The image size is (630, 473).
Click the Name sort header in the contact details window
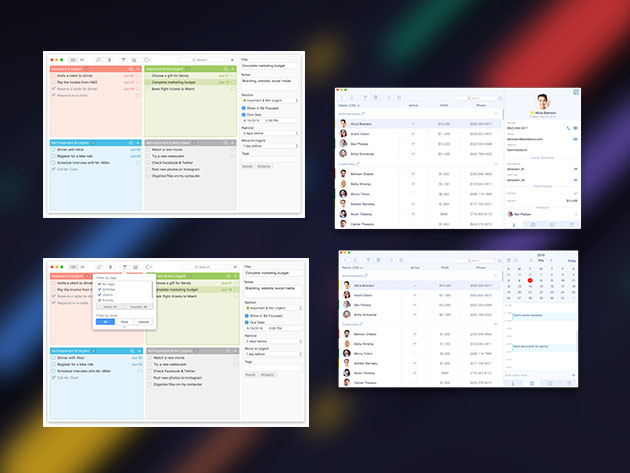coord(349,105)
